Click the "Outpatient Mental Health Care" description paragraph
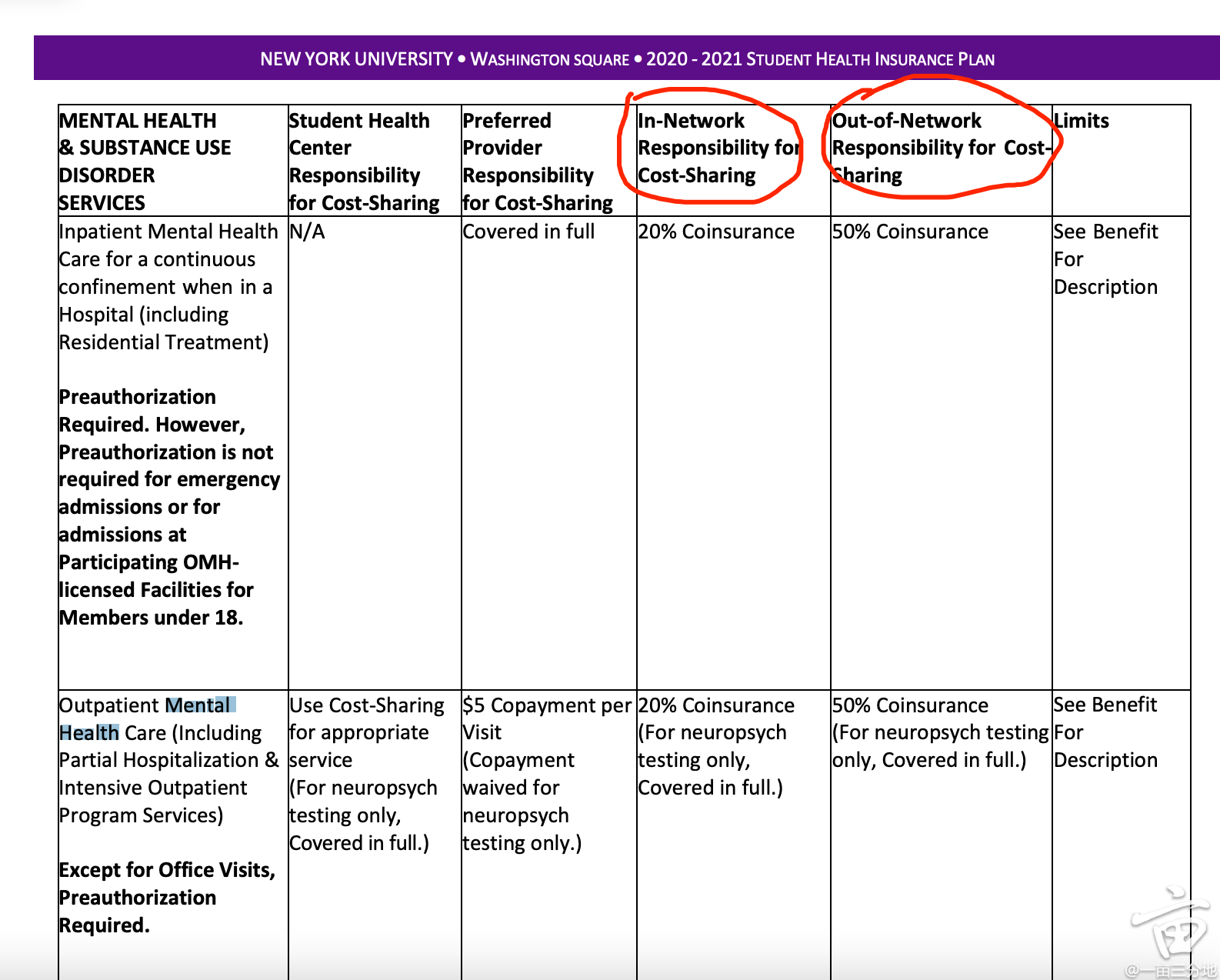 [169, 760]
